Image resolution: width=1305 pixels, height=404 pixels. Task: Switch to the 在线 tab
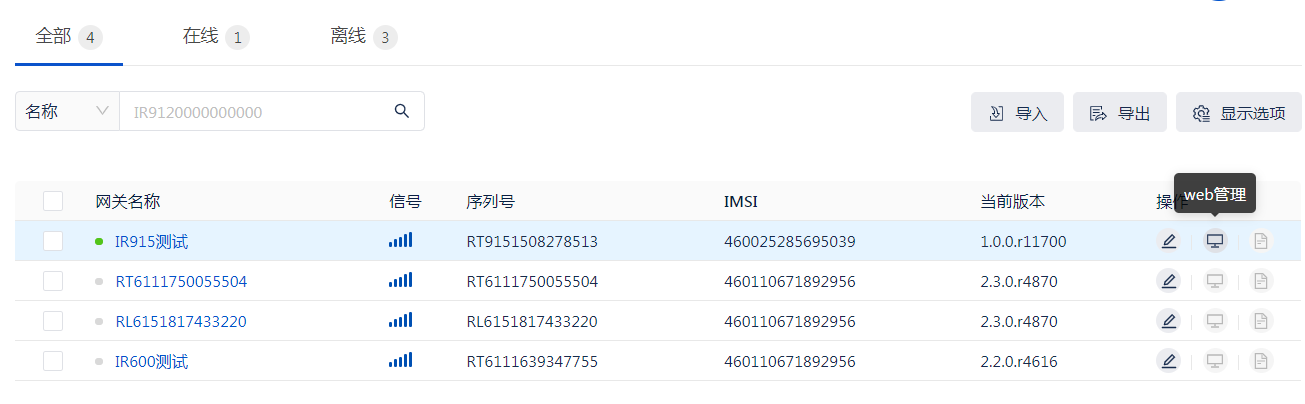click(215, 37)
